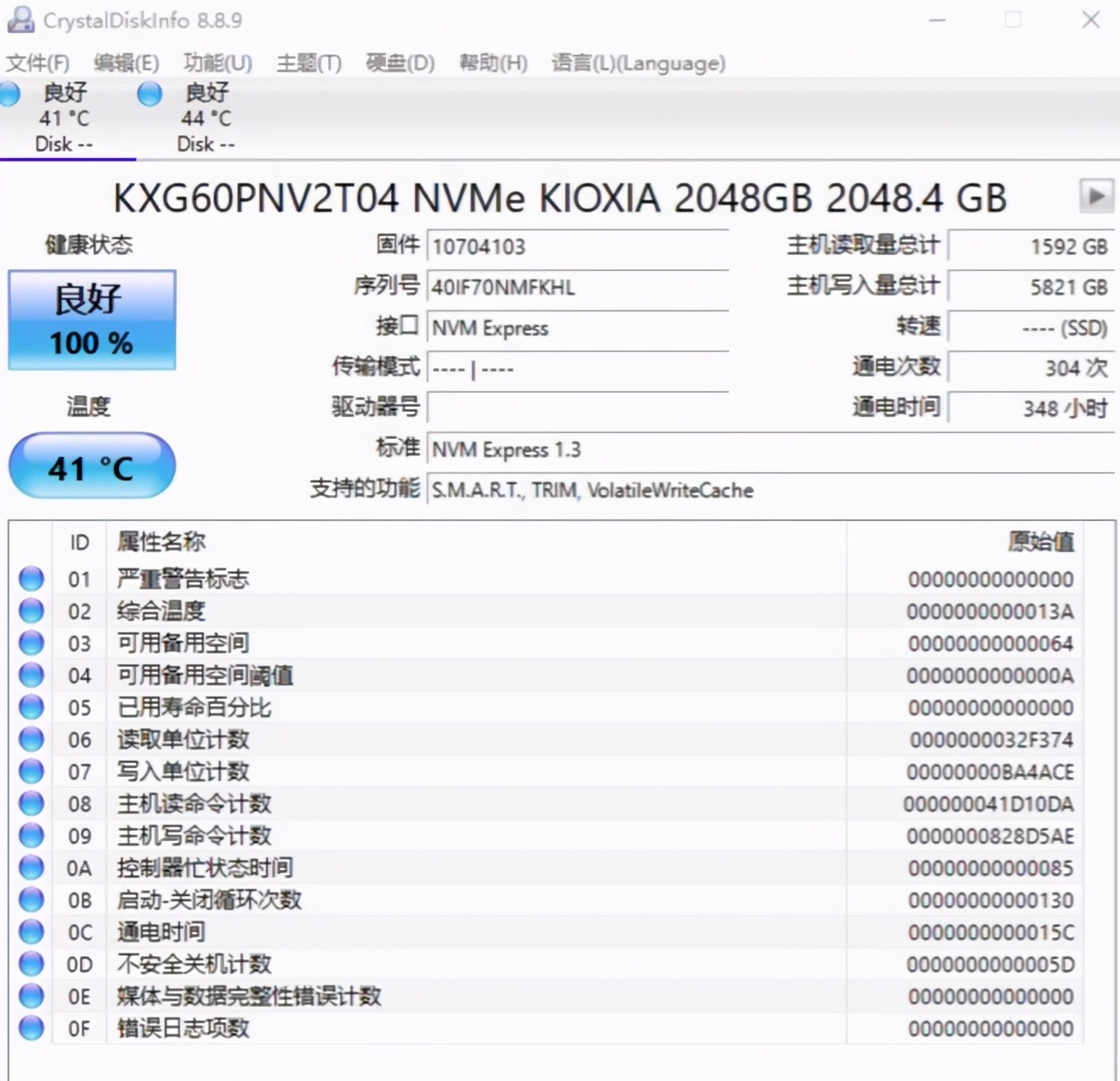Click the status indicator next to 综合温度
The height and width of the screenshot is (1081, 1120).
[x=30, y=611]
